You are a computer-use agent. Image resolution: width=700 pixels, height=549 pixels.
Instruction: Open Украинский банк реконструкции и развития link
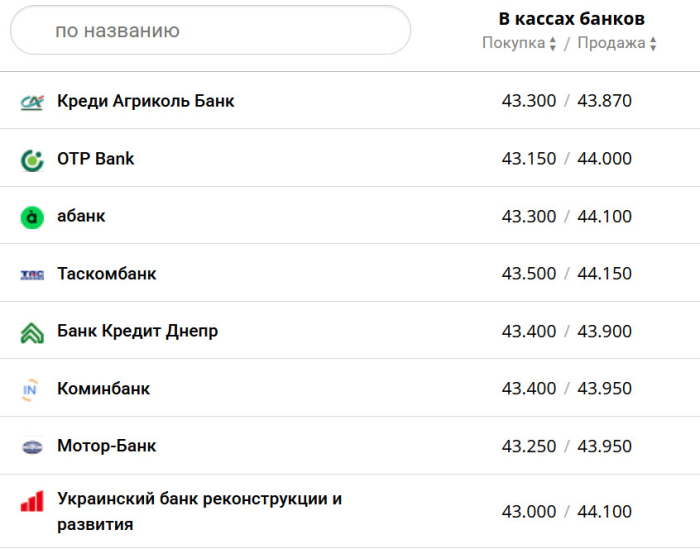pos(200,512)
